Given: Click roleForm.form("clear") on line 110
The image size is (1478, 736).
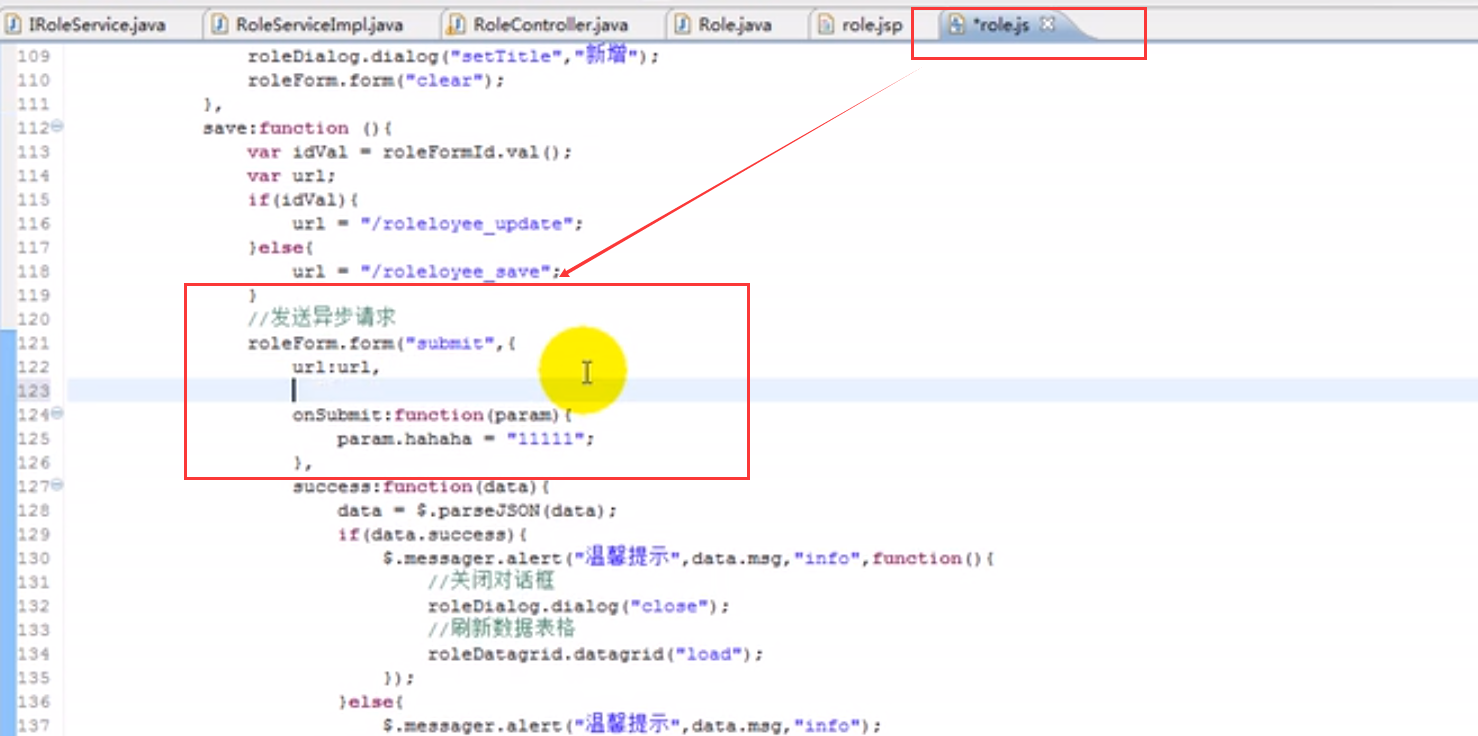Looking at the screenshot, I should 376,80.
